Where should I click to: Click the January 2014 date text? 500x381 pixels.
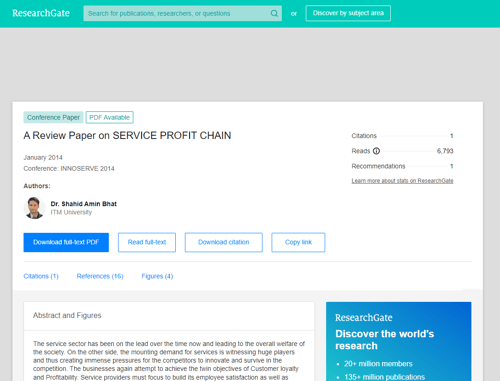(x=43, y=157)
